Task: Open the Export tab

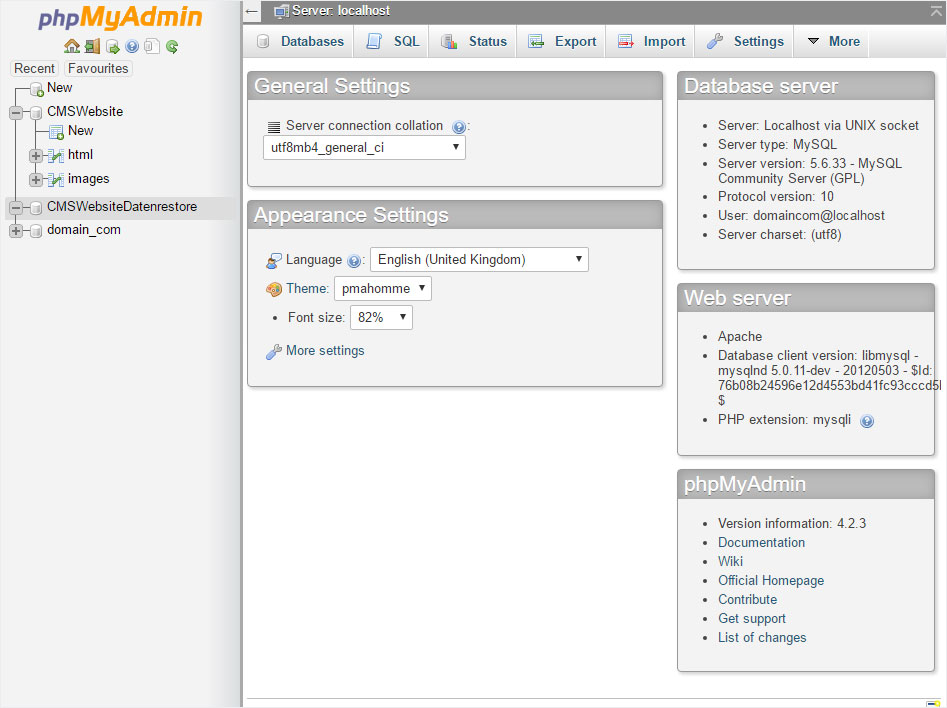Action: pos(561,42)
